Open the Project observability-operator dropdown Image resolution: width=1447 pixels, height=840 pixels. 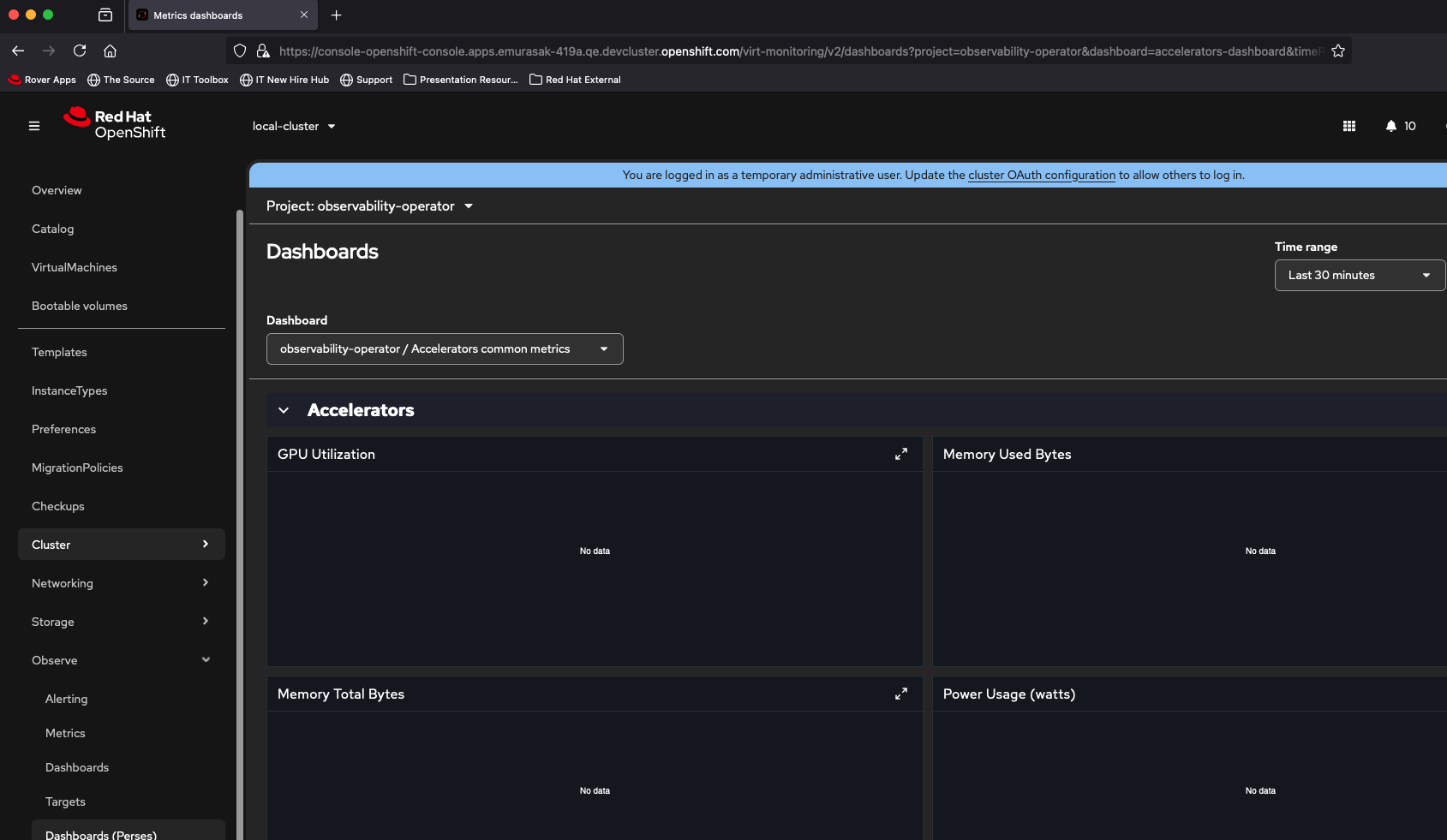tap(370, 206)
